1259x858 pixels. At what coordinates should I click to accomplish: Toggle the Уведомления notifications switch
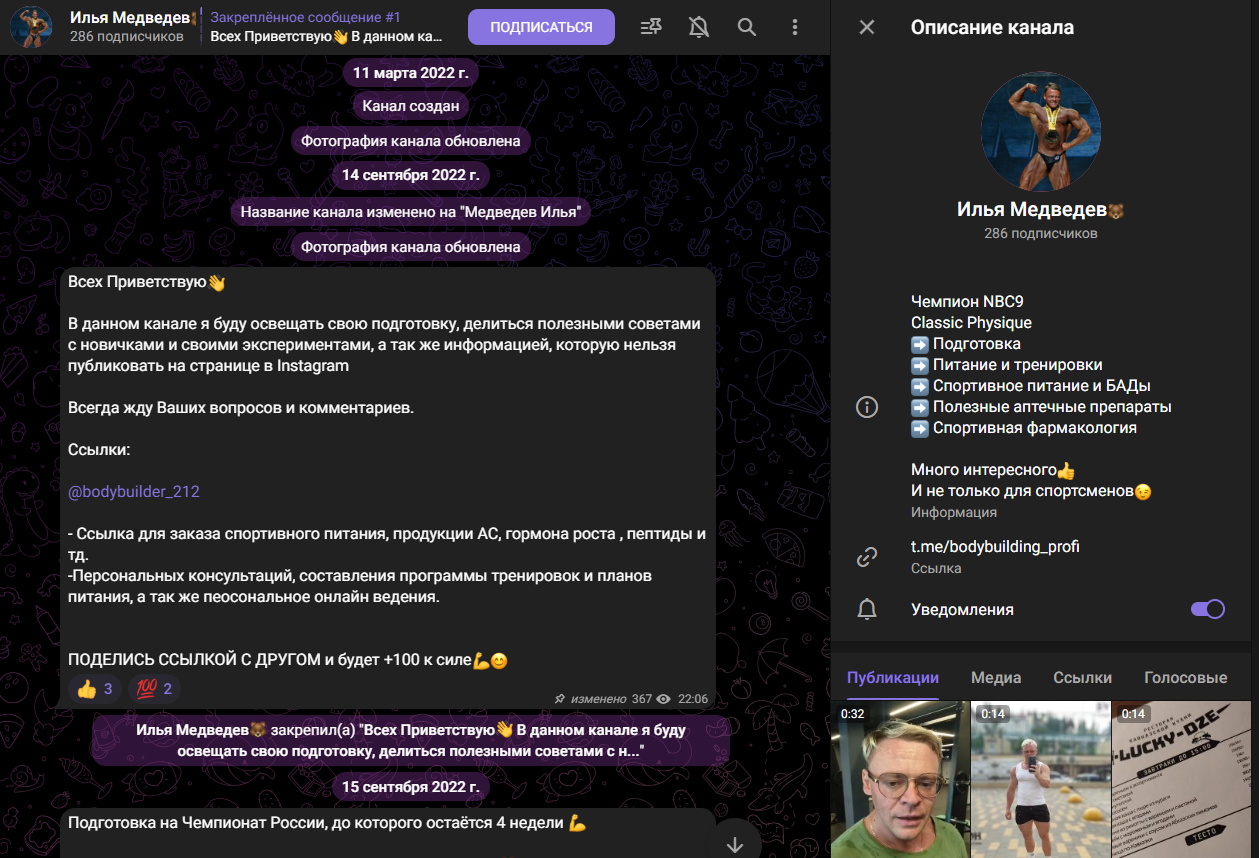1207,609
